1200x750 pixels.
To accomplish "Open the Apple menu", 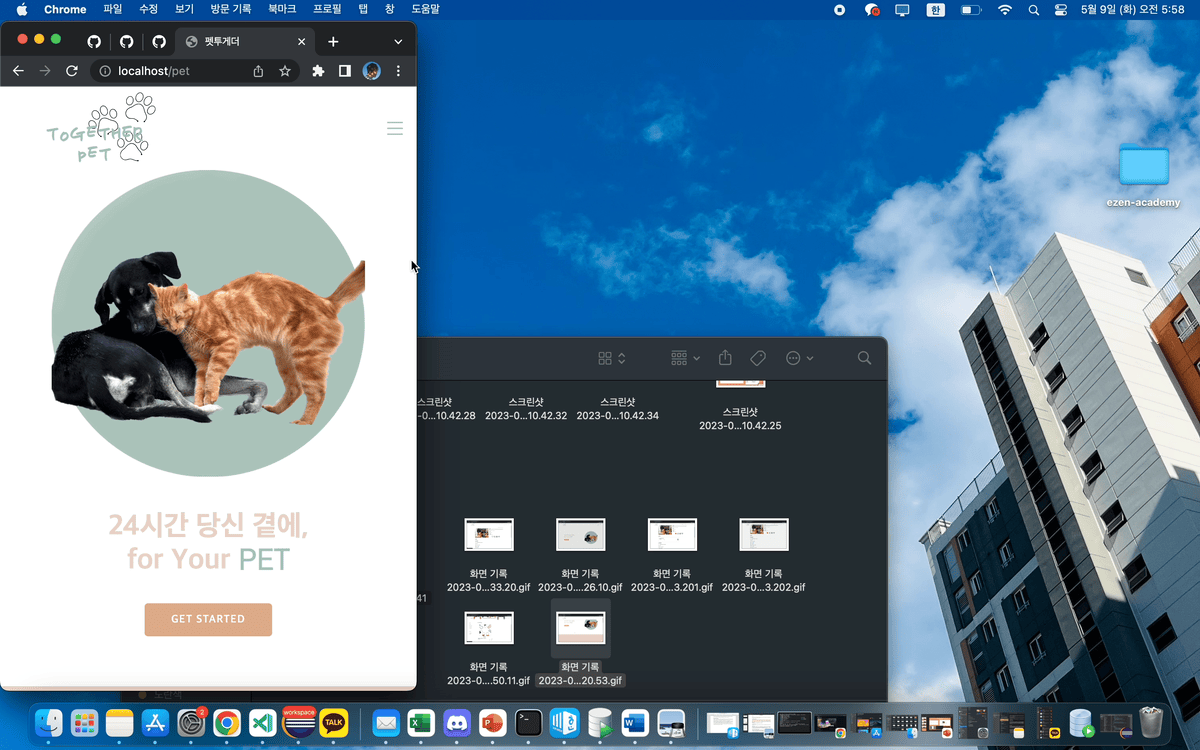I will (21, 9).
